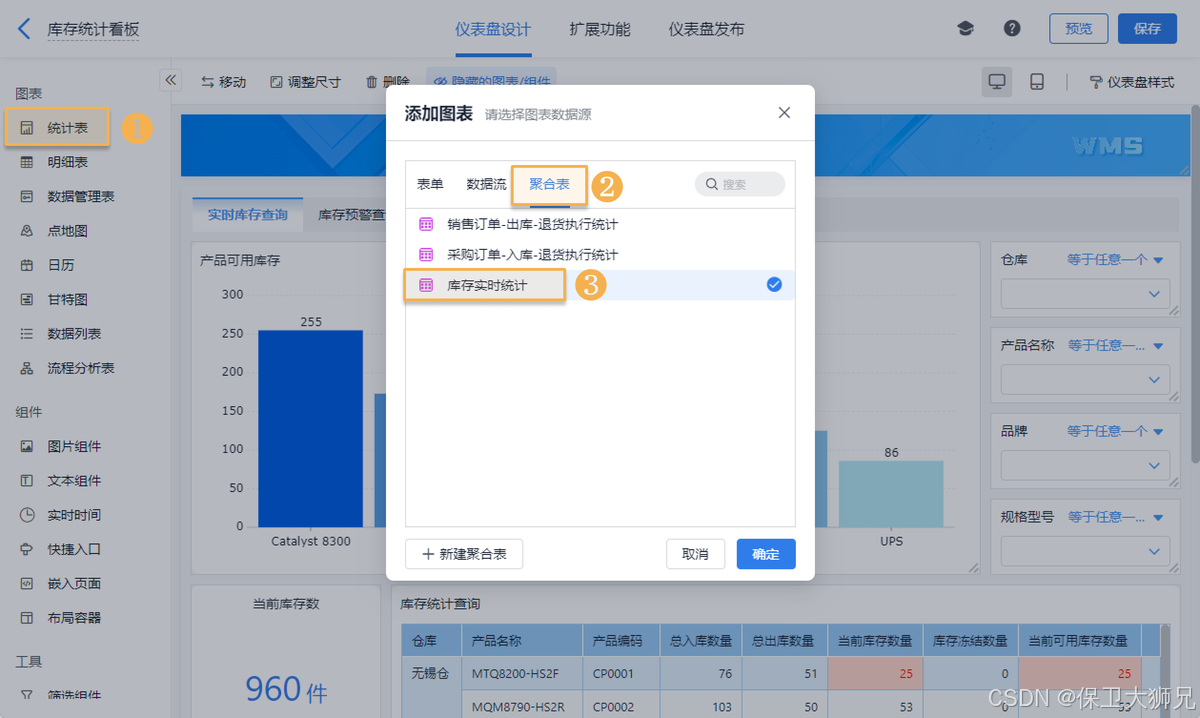Switch to mobile layout icon
Image resolution: width=1200 pixels, height=718 pixels.
(x=1037, y=82)
